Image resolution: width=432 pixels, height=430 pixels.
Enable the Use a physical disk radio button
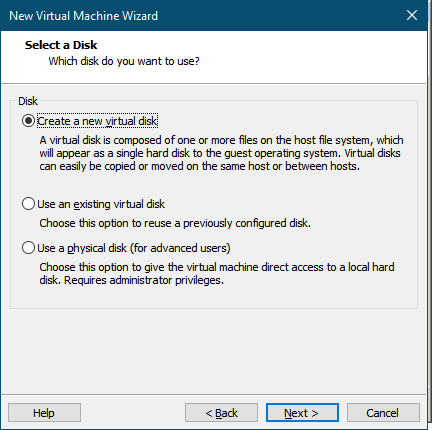coord(28,248)
